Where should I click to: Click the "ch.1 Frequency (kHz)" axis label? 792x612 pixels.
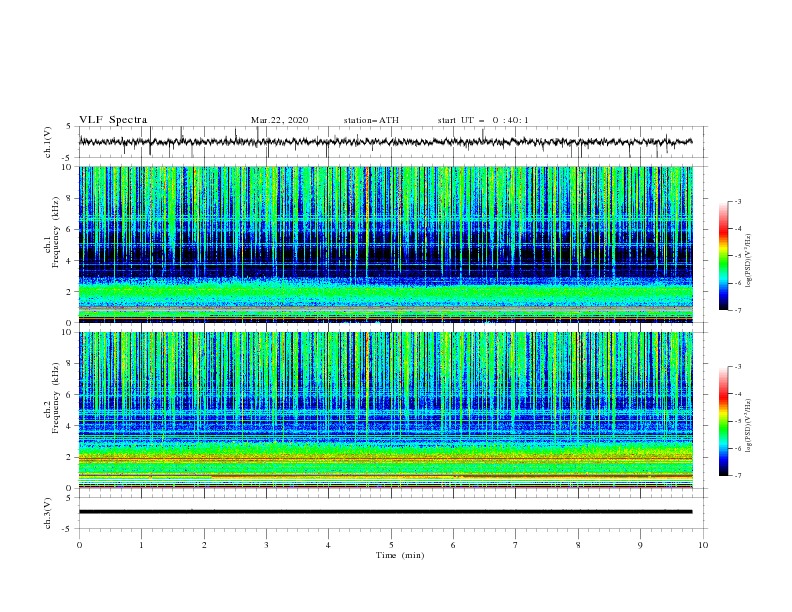52,233
